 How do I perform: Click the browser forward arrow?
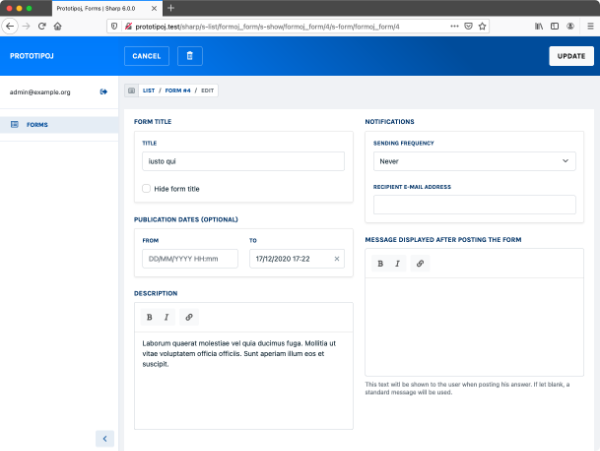coord(26,26)
